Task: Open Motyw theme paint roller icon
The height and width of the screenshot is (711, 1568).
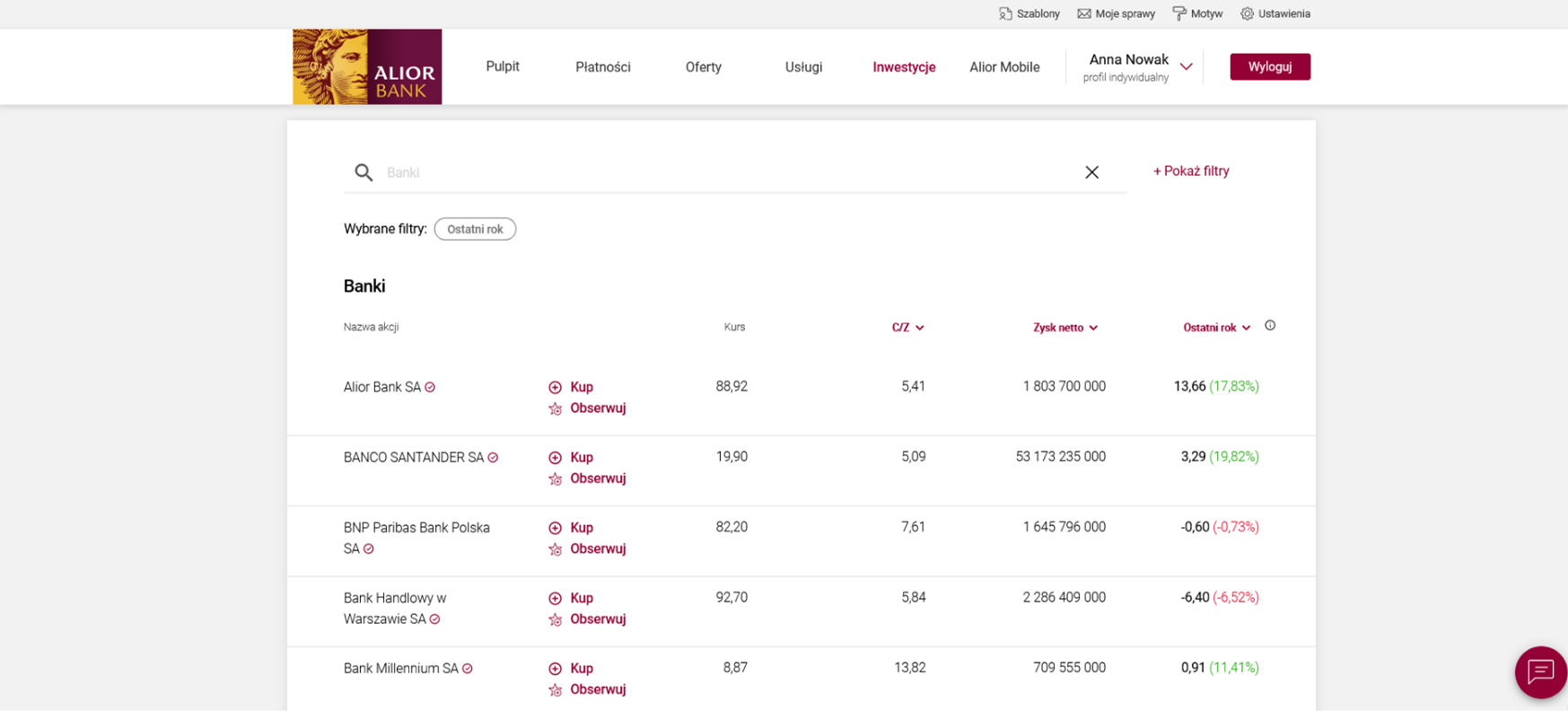Action: 1179,13
